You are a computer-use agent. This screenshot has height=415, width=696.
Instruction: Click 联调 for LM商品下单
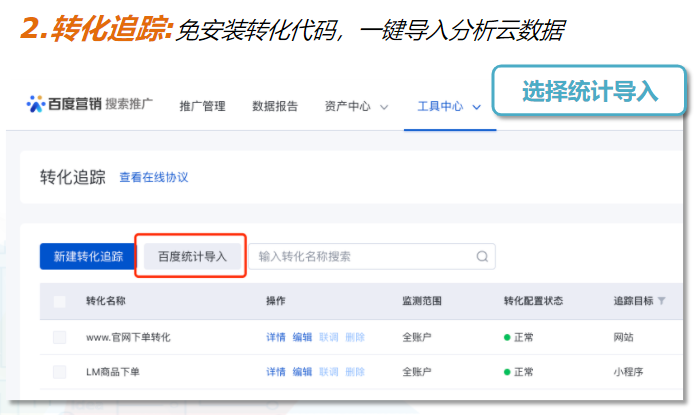[328, 372]
